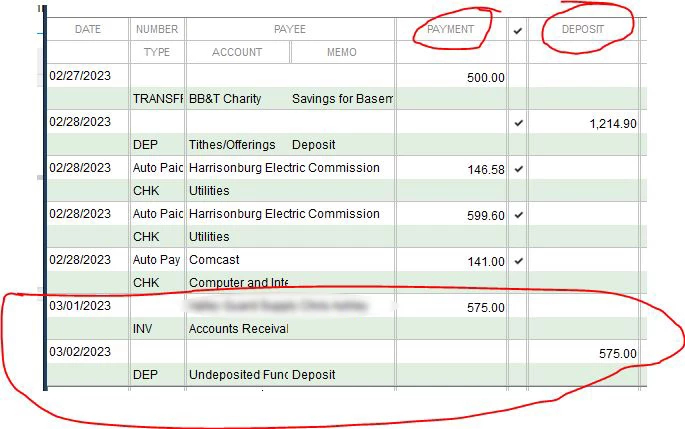Toggle cleared checkmark on 1,214.90 deposit row
This screenshot has height=429, width=685.
(519, 123)
